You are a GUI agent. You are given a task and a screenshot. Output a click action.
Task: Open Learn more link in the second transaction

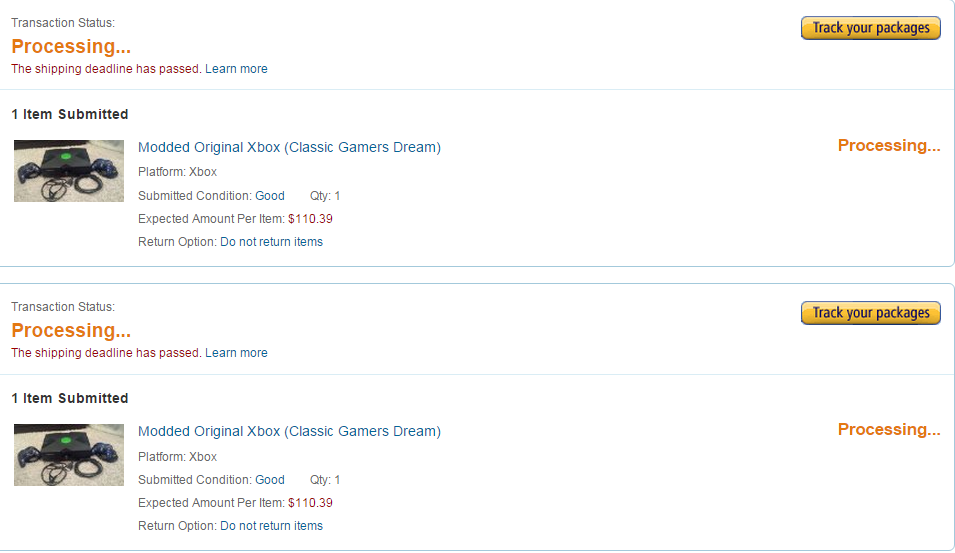236,353
